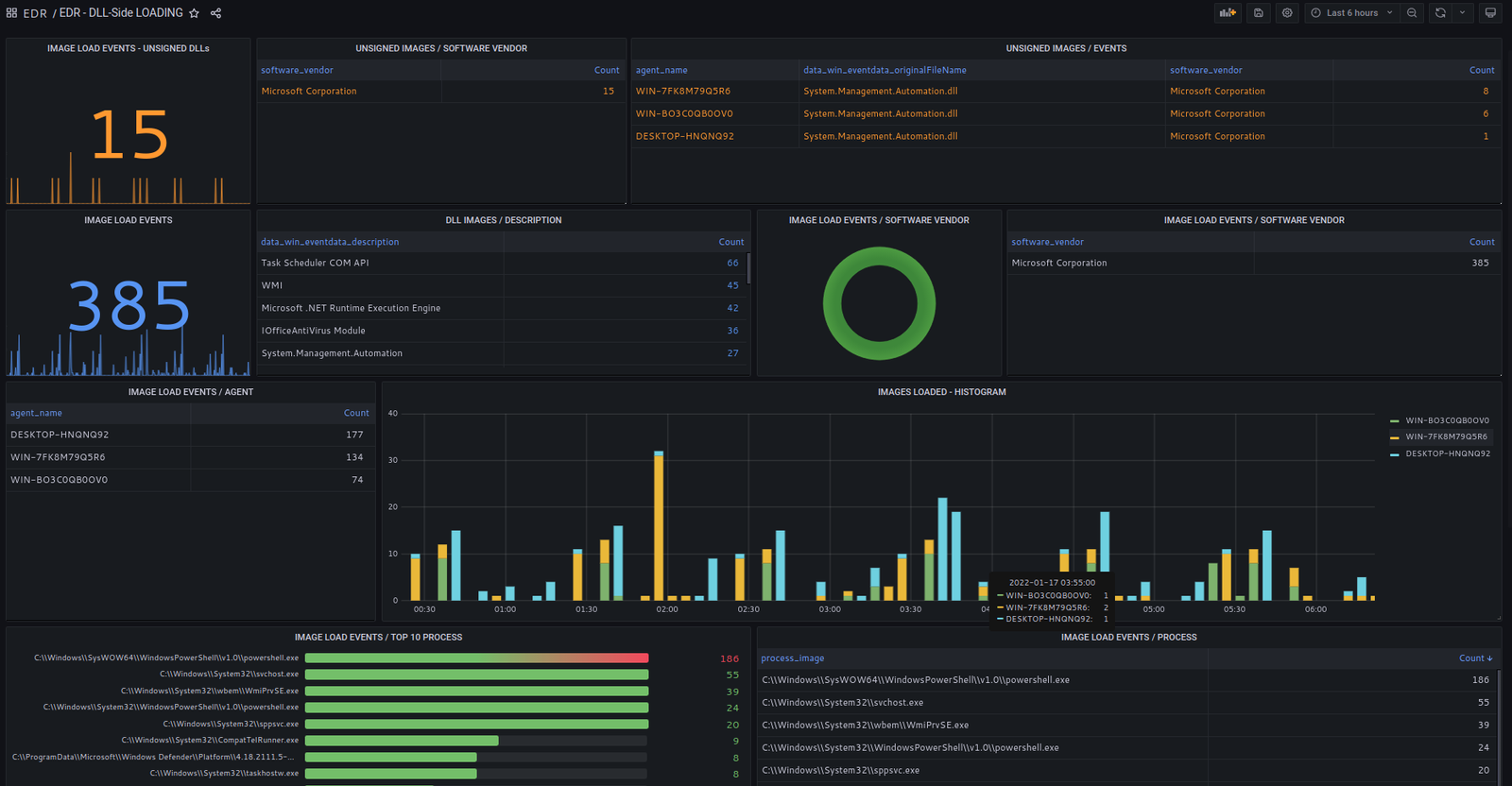
Task: Share the dashboard via share icon
Action: point(215,13)
